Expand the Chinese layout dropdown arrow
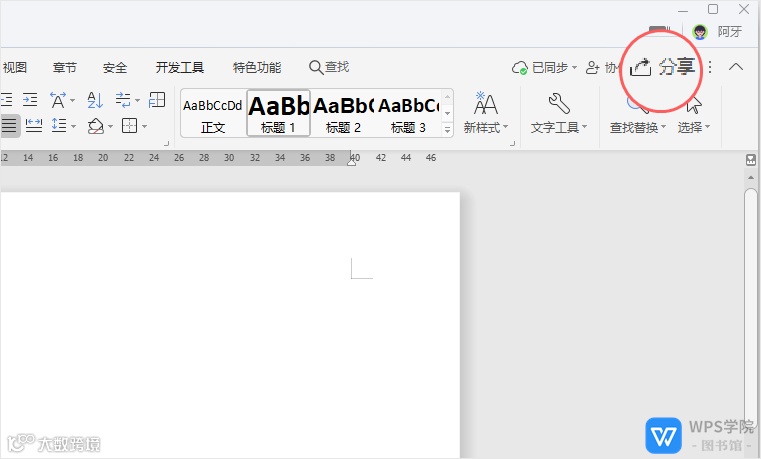The height and width of the screenshot is (459, 761). point(72,100)
